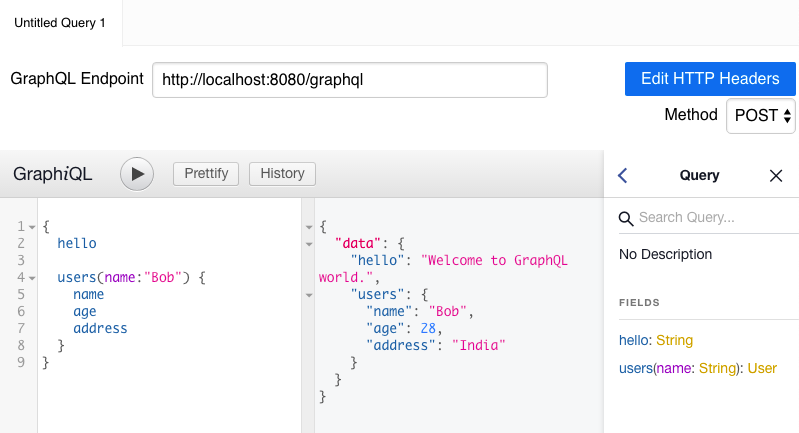The width and height of the screenshot is (799, 433).
Task: Fold the "data" object in results
Action: point(309,244)
